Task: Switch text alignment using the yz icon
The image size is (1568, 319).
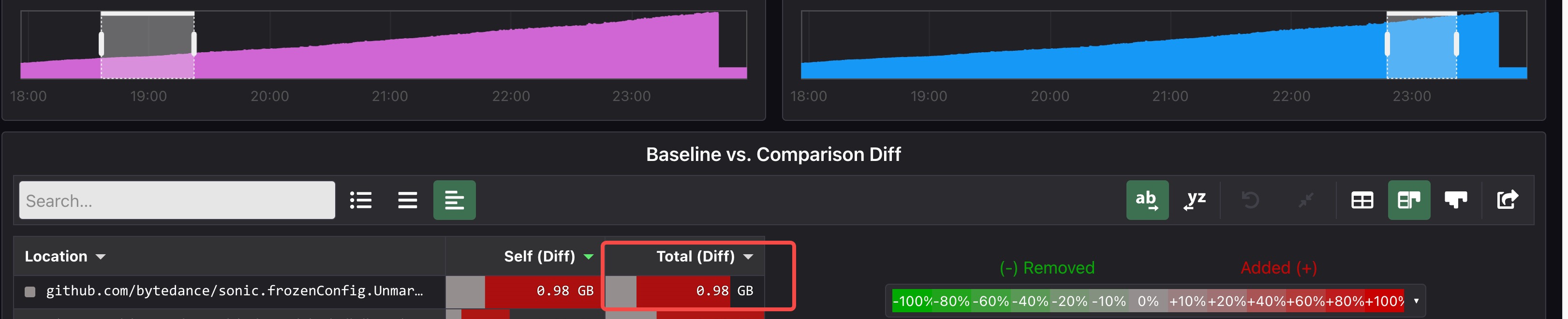Action: tap(1194, 200)
